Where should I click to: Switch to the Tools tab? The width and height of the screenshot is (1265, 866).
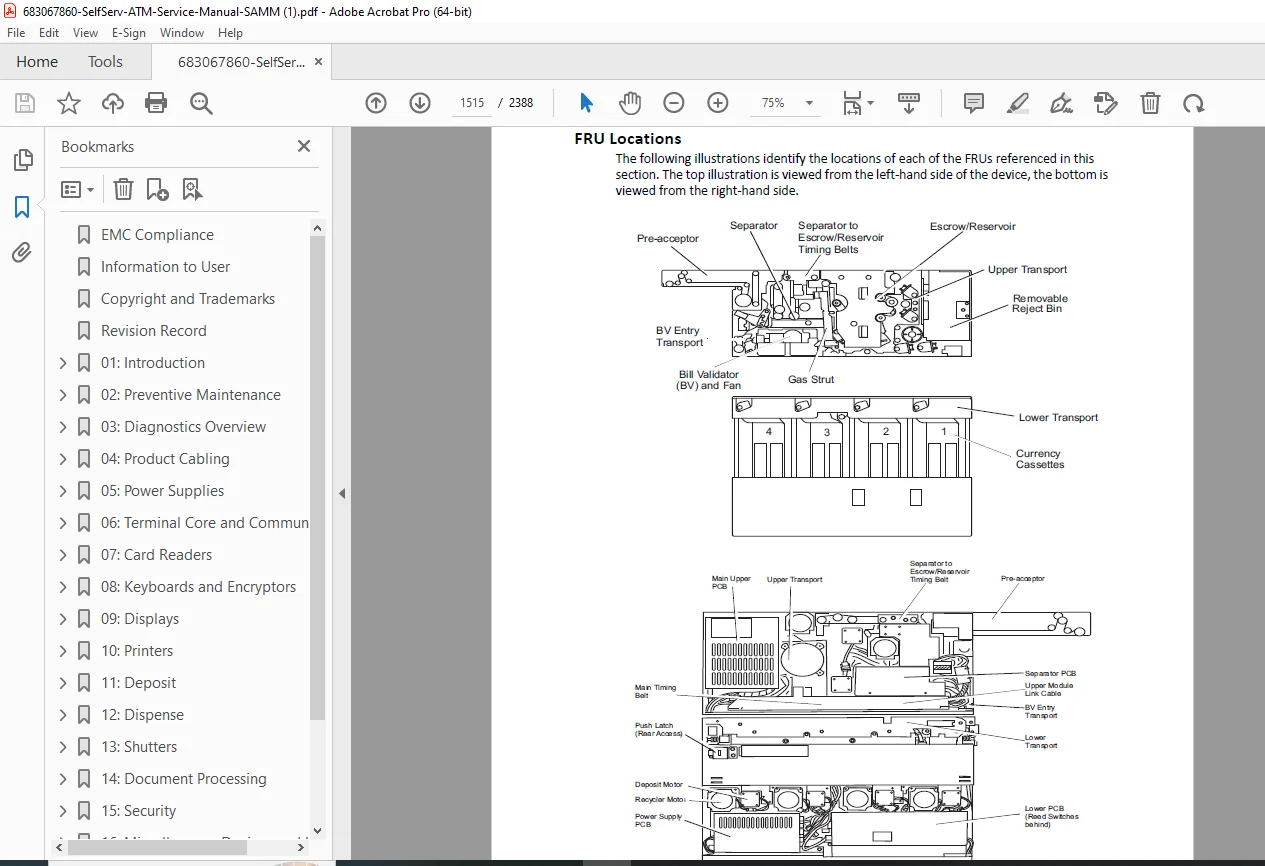(x=105, y=62)
